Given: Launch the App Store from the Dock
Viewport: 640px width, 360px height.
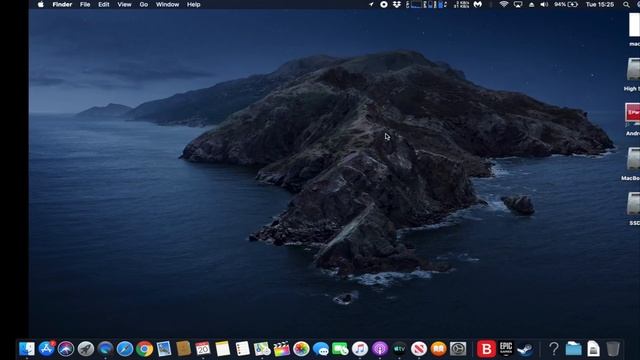Looking at the screenshot, I should [47, 349].
